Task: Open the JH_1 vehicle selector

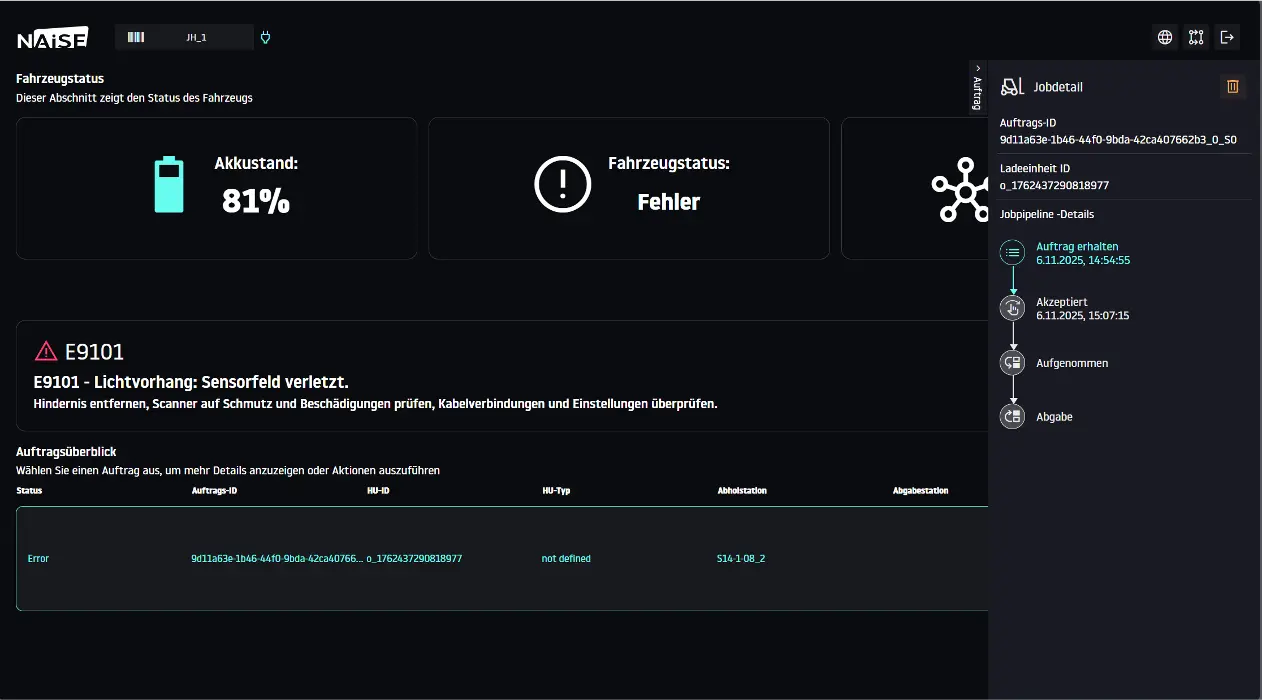Action: tap(184, 38)
